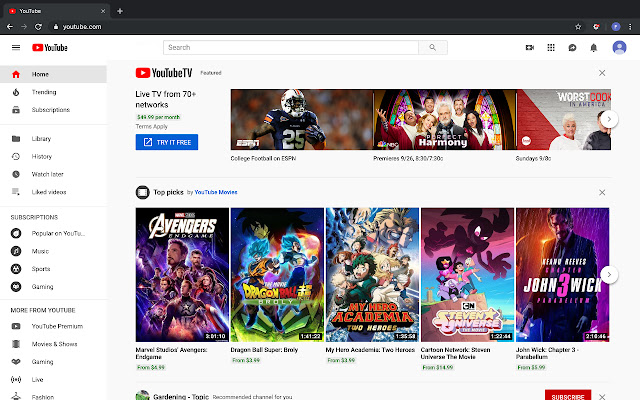Open Live in the sidebar
Image resolution: width=640 pixels, height=400 pixels.
pyautogui.click(x=53, y=380)
